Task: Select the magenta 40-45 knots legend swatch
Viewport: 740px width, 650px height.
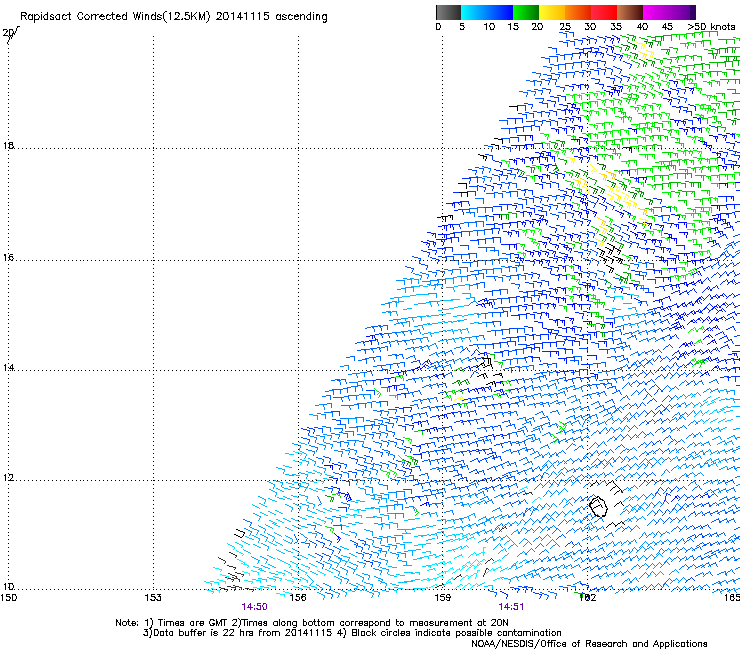Action: point(656,12)
